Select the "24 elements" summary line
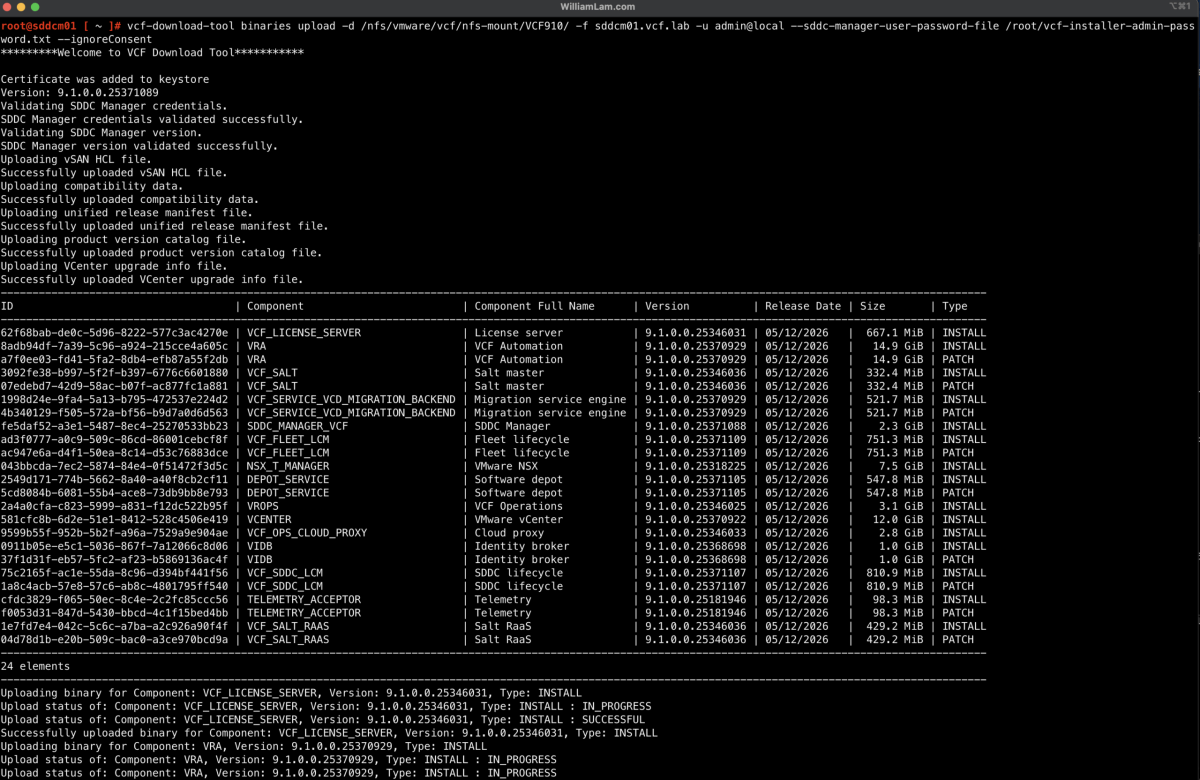Image resolution: width=1200 pixels, height=780 pixels. coord(35,666)
